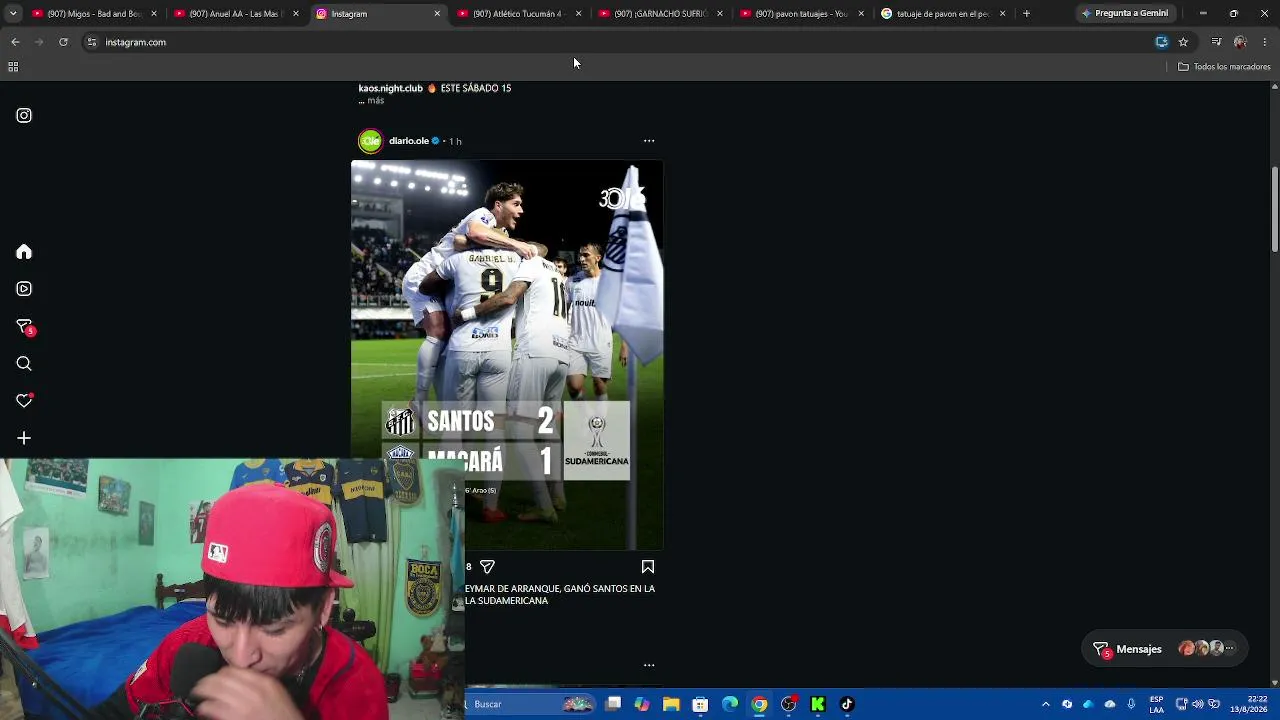This screenshot has height=720, width=1280.
Task: Create a new post with plus icon
Action: [24, 438]
